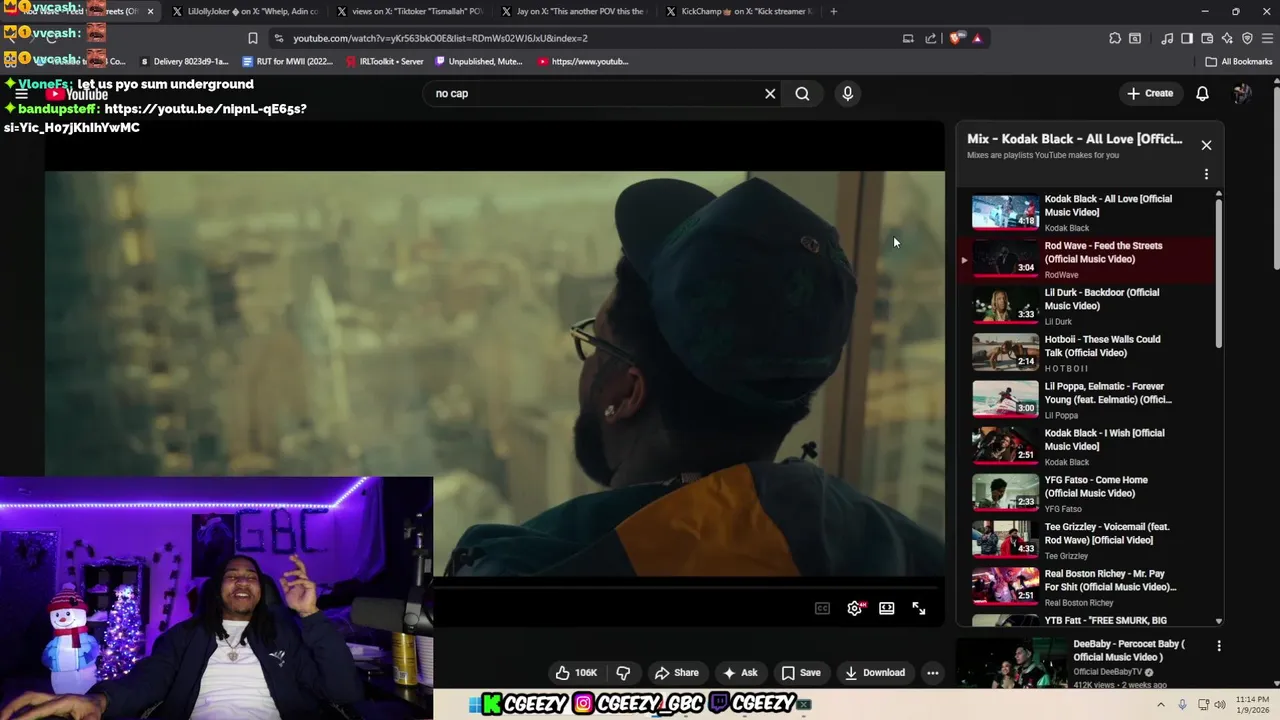1280x720 pixels.
Task: Play Real Boston Richey - Mr. Pay For Shit
Action: pos(1086,588)
